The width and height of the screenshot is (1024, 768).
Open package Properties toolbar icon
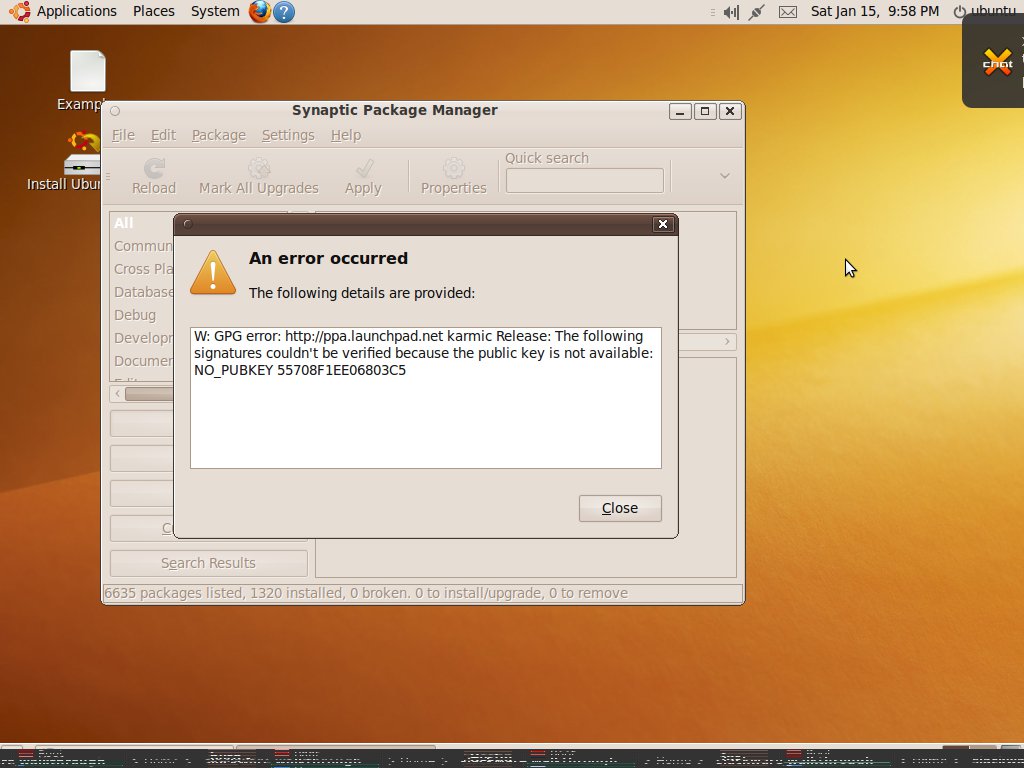tap(453, 176)
